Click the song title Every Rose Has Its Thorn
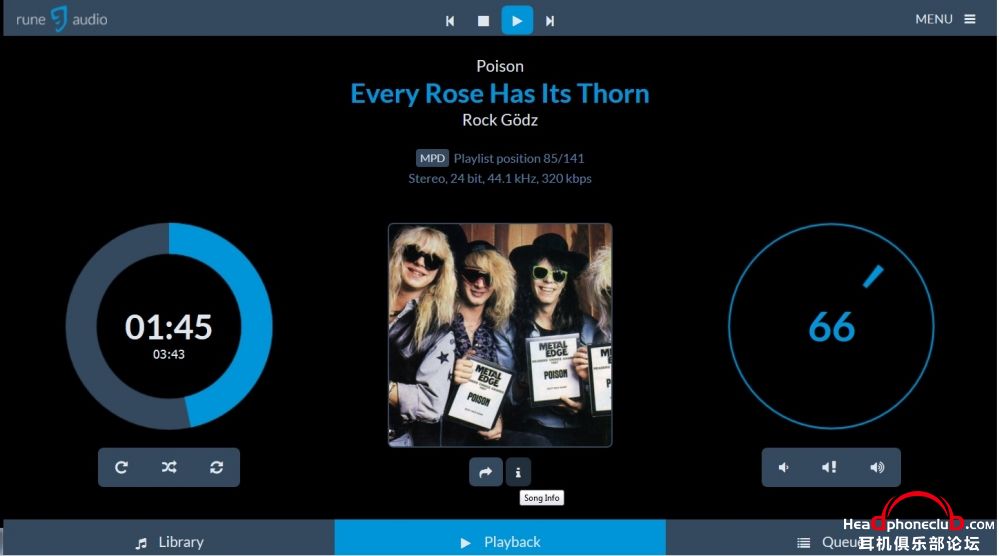Image resolution: width=999 pixels, height=556 pixels. 500,94
